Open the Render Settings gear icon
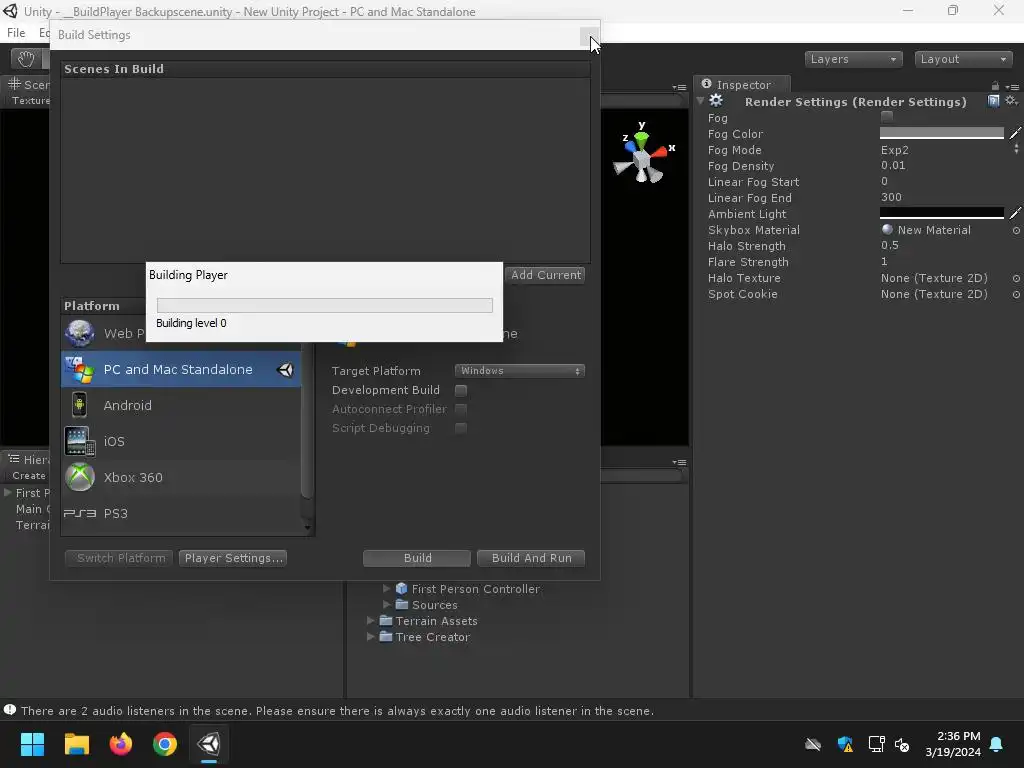1024x768 pixels. (x=716, y=101)
